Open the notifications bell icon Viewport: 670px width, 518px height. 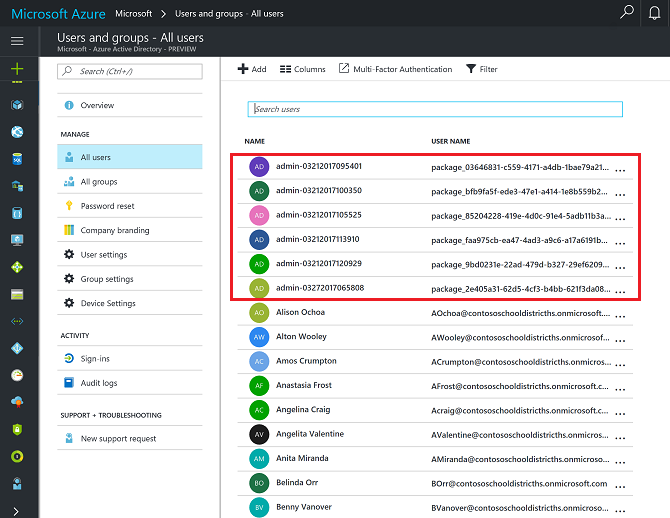(x=655, y=13)
